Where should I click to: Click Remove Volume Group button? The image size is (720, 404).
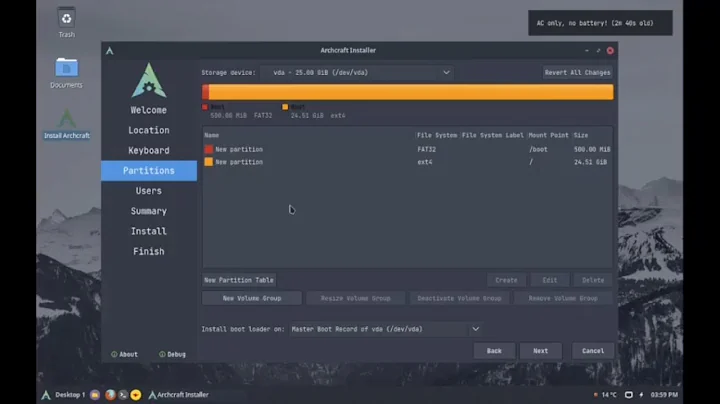563,298
